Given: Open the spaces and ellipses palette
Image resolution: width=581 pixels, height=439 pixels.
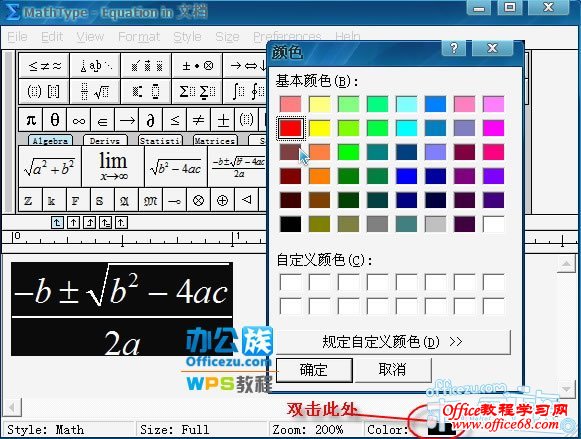Looking at the screenshot, I should pos(95,66).
